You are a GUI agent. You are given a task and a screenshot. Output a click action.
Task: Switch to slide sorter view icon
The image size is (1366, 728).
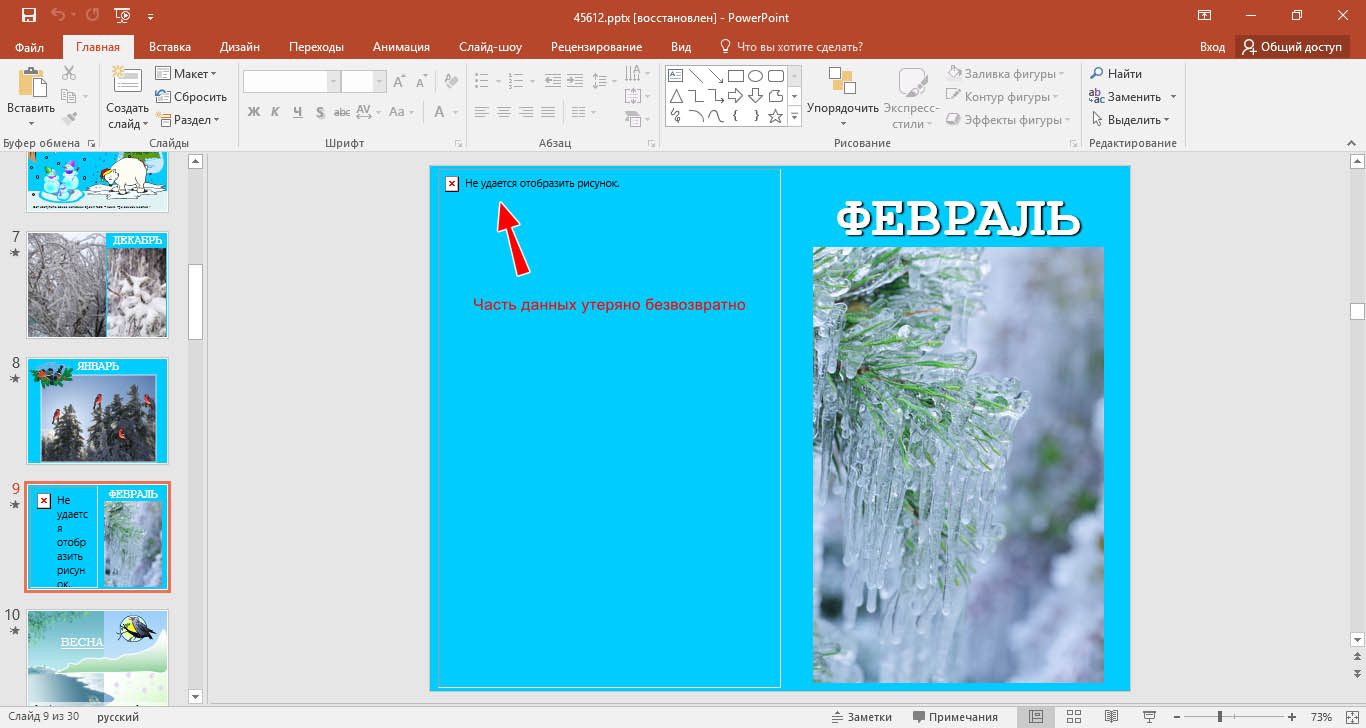coord(1074,717)
